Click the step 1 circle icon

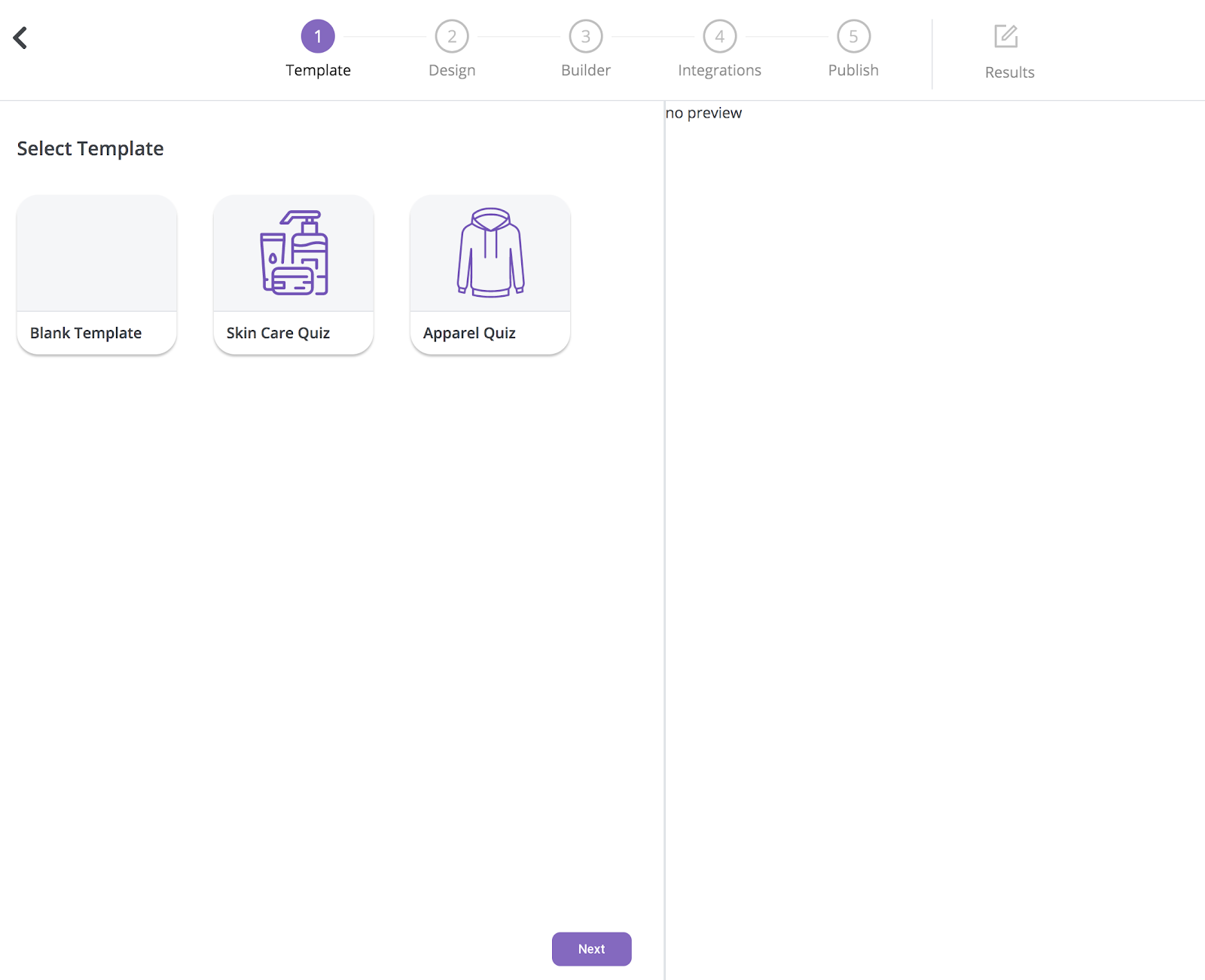pos(318,36)
